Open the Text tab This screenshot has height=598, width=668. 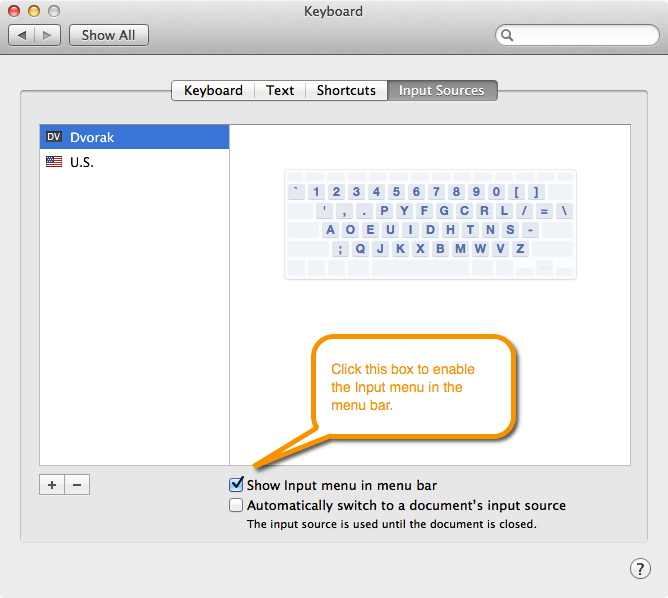(x=280, y=90)
